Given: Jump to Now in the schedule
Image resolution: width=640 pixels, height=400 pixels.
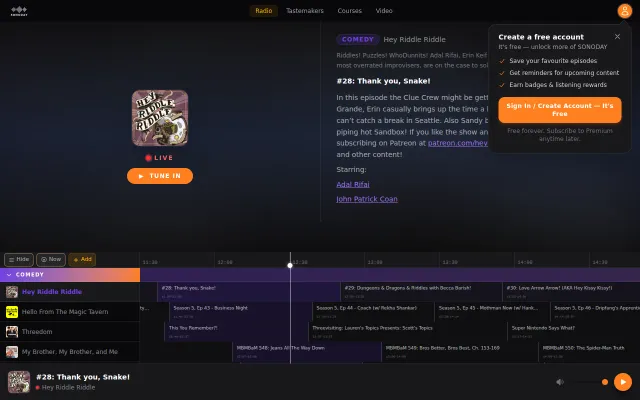Looking at the screenshot, I should 51,260.
